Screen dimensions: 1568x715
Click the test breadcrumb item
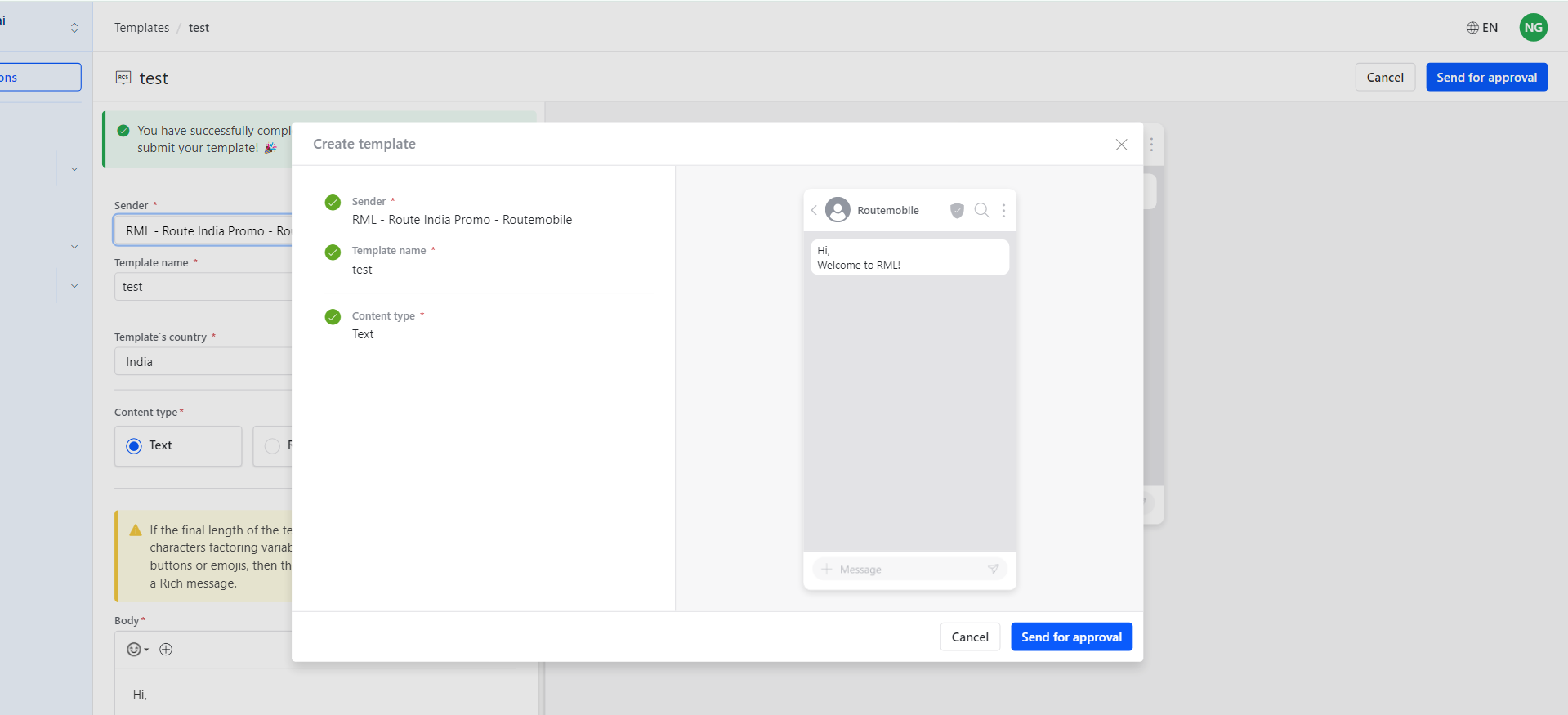point(199,27)
